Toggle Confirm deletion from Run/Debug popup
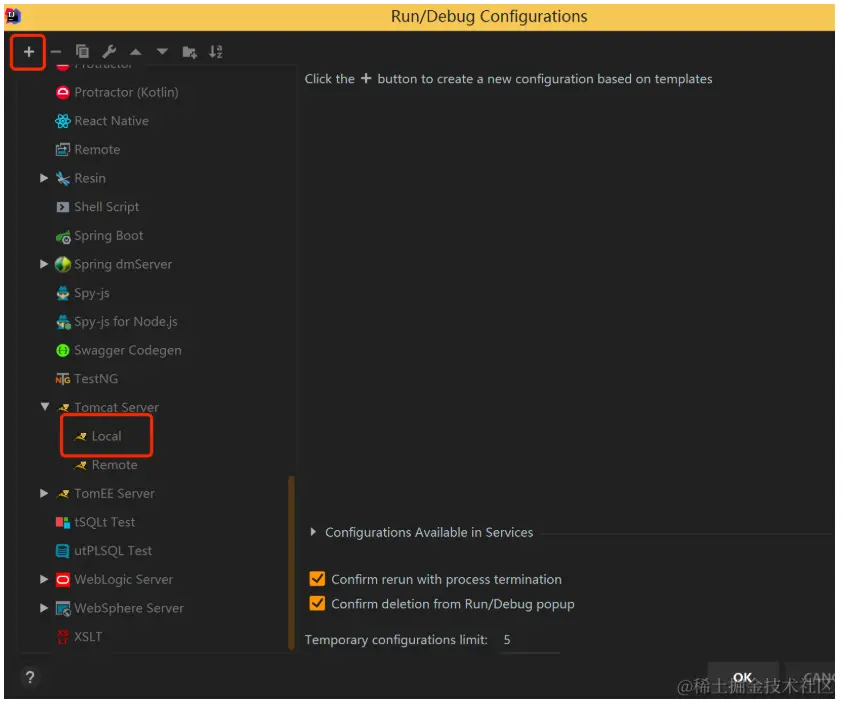842x704 pixels. point(317,603)
